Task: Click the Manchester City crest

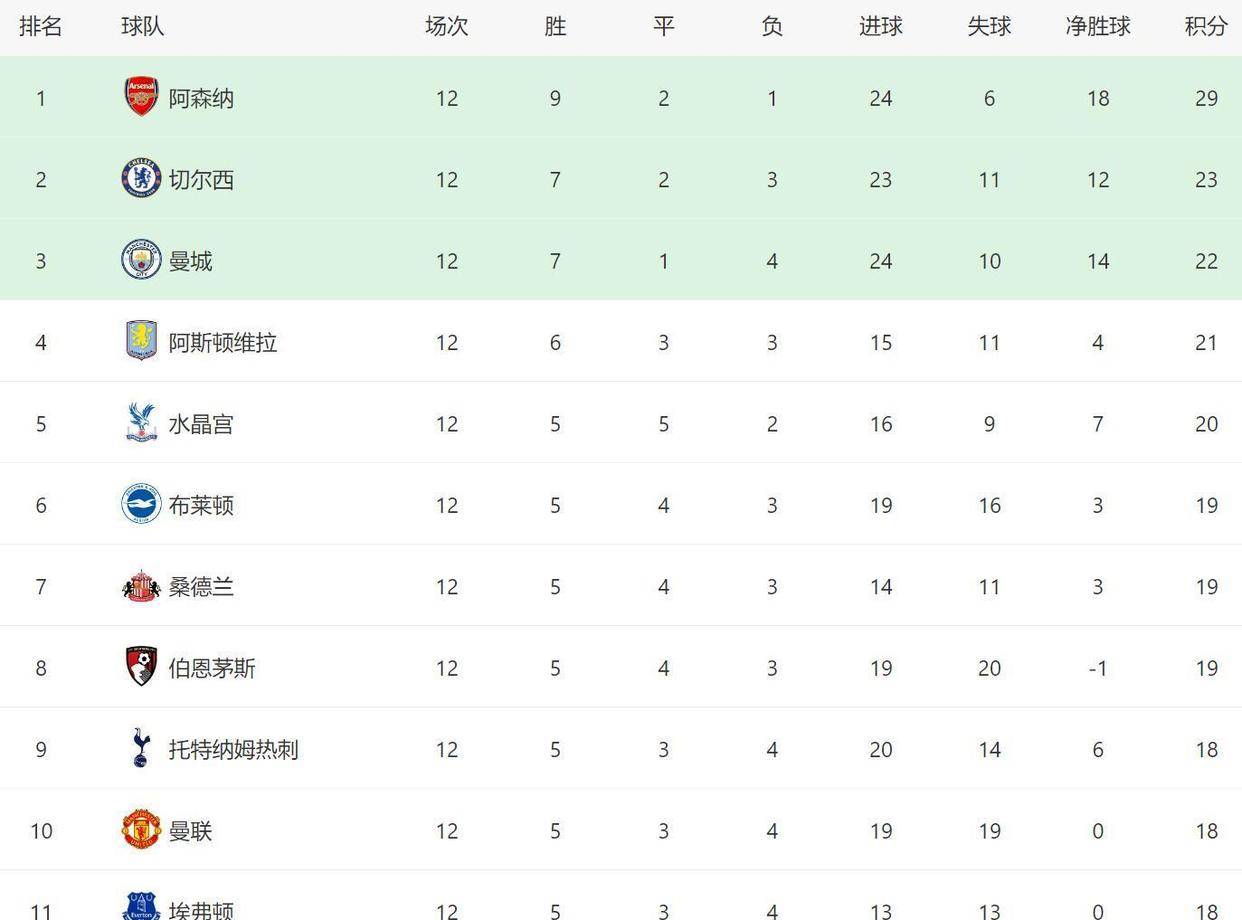Action: (141, 260)
